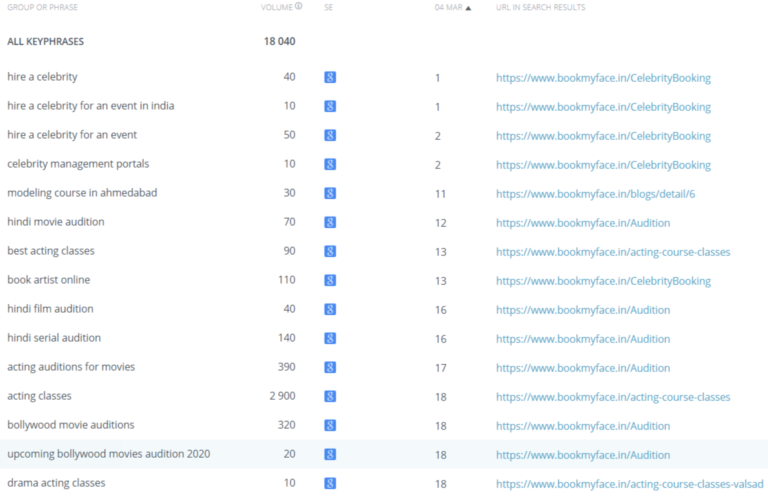Open Audition link for 'upcoming bollywood movies audition 2020'
This screenshot has width=768, height=497.
click(583, 455)
